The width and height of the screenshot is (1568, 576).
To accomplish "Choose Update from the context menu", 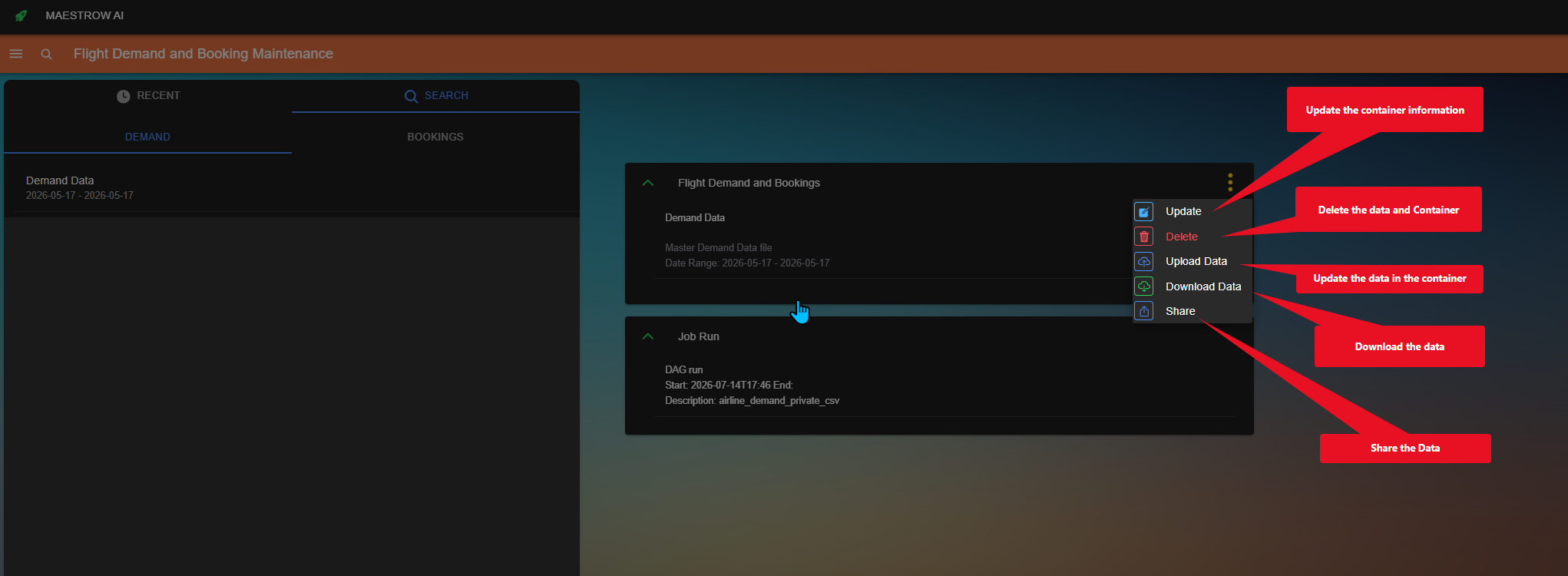I will tap(1193, 211).
